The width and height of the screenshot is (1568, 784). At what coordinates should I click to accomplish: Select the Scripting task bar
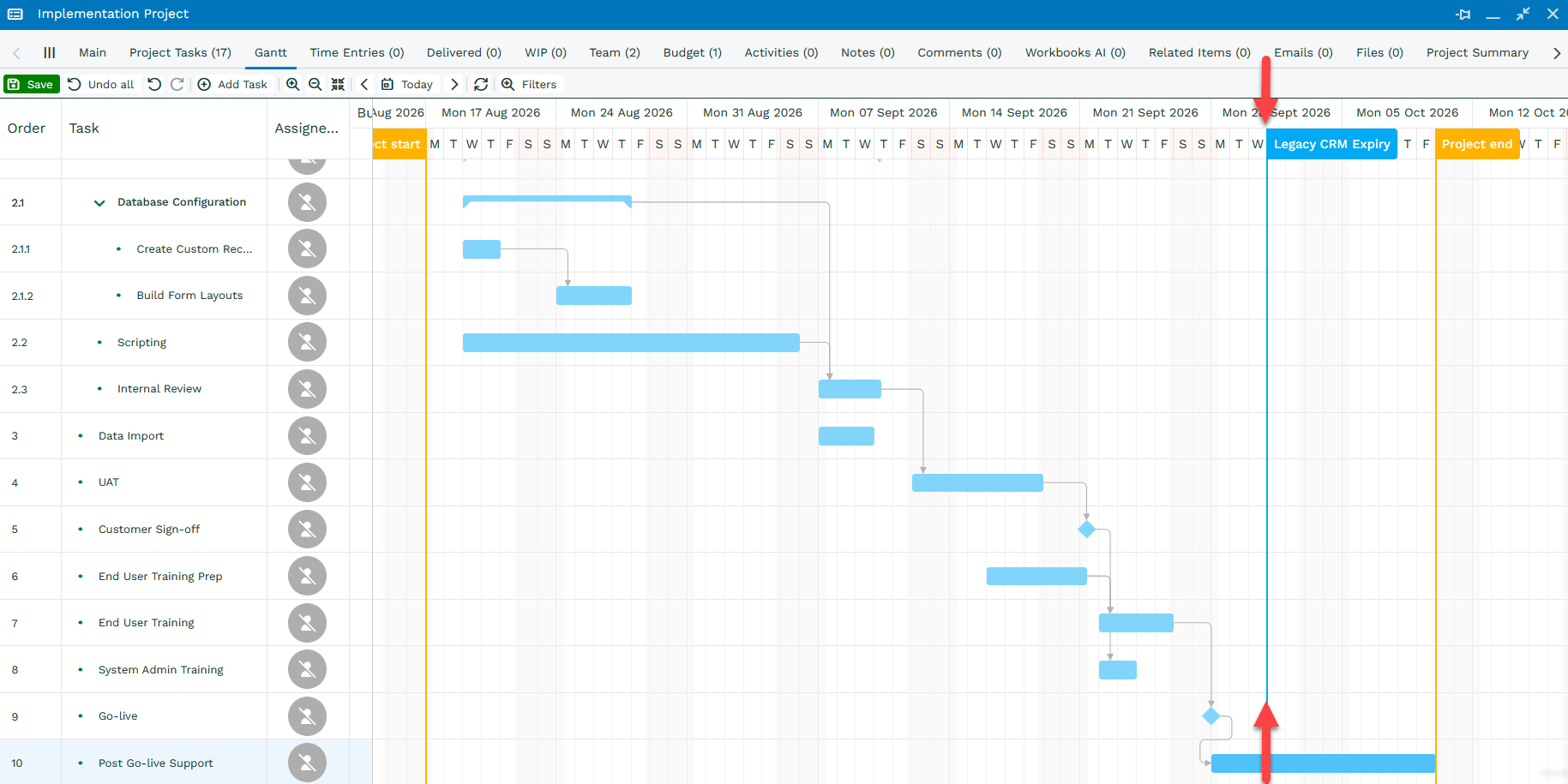pos(631,343)
